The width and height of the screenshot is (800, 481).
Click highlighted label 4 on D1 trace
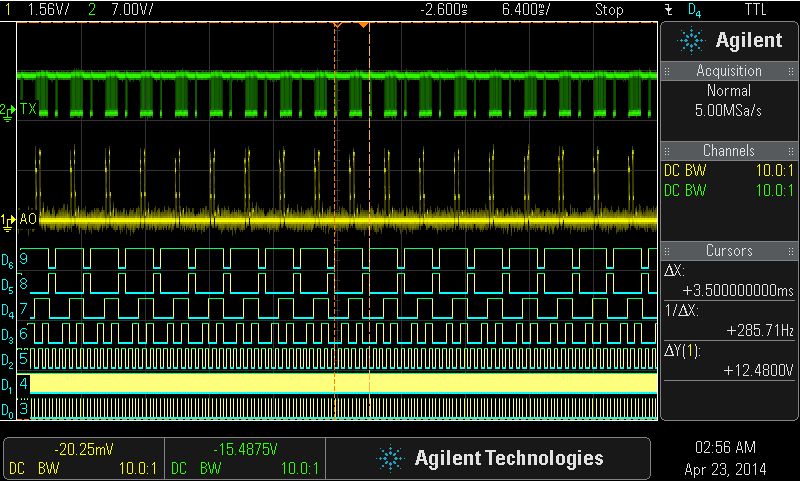point(24,383)
